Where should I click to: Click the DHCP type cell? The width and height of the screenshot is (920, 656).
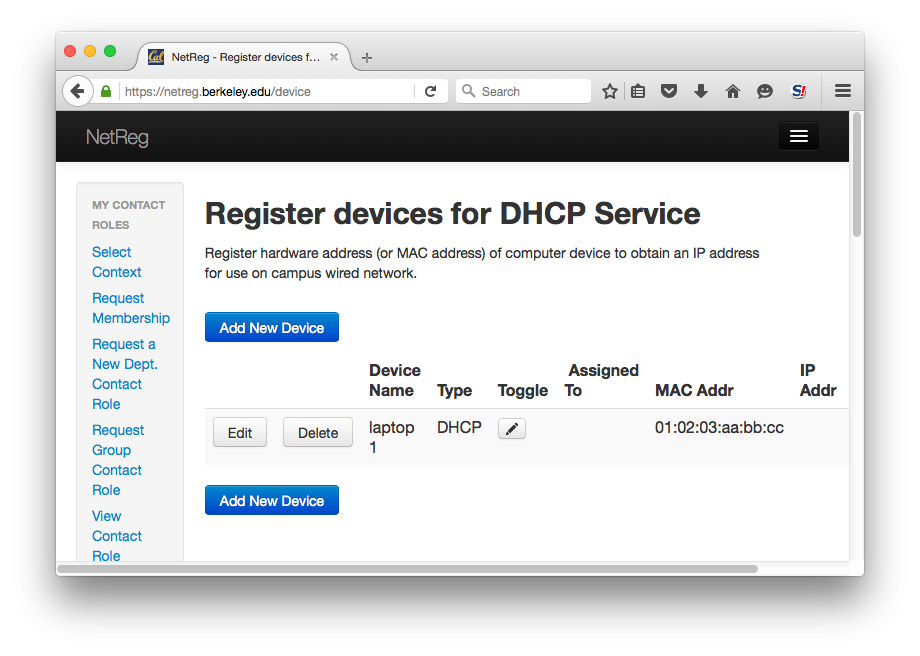point(459,427)
